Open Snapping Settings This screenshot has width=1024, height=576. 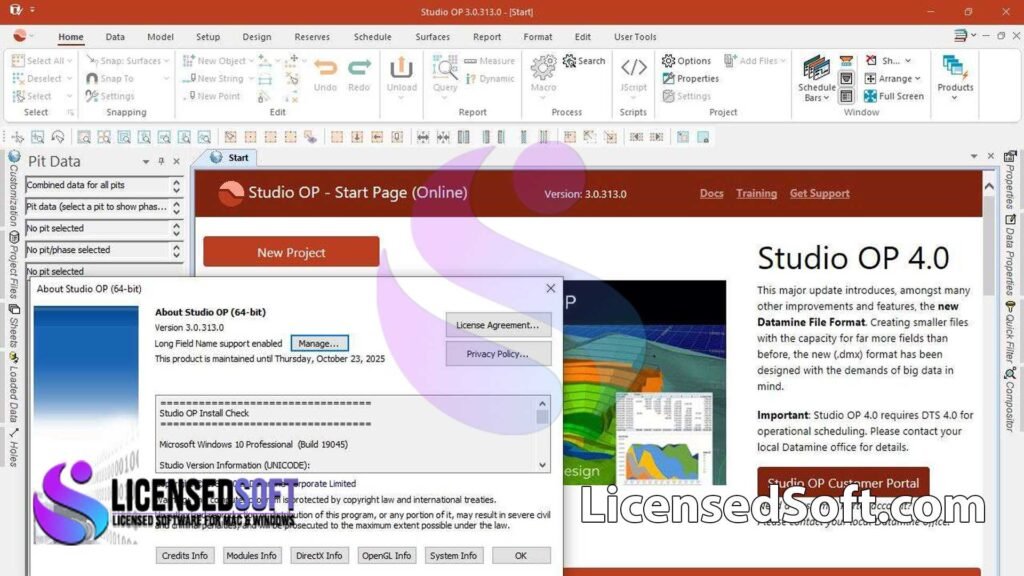110,96
